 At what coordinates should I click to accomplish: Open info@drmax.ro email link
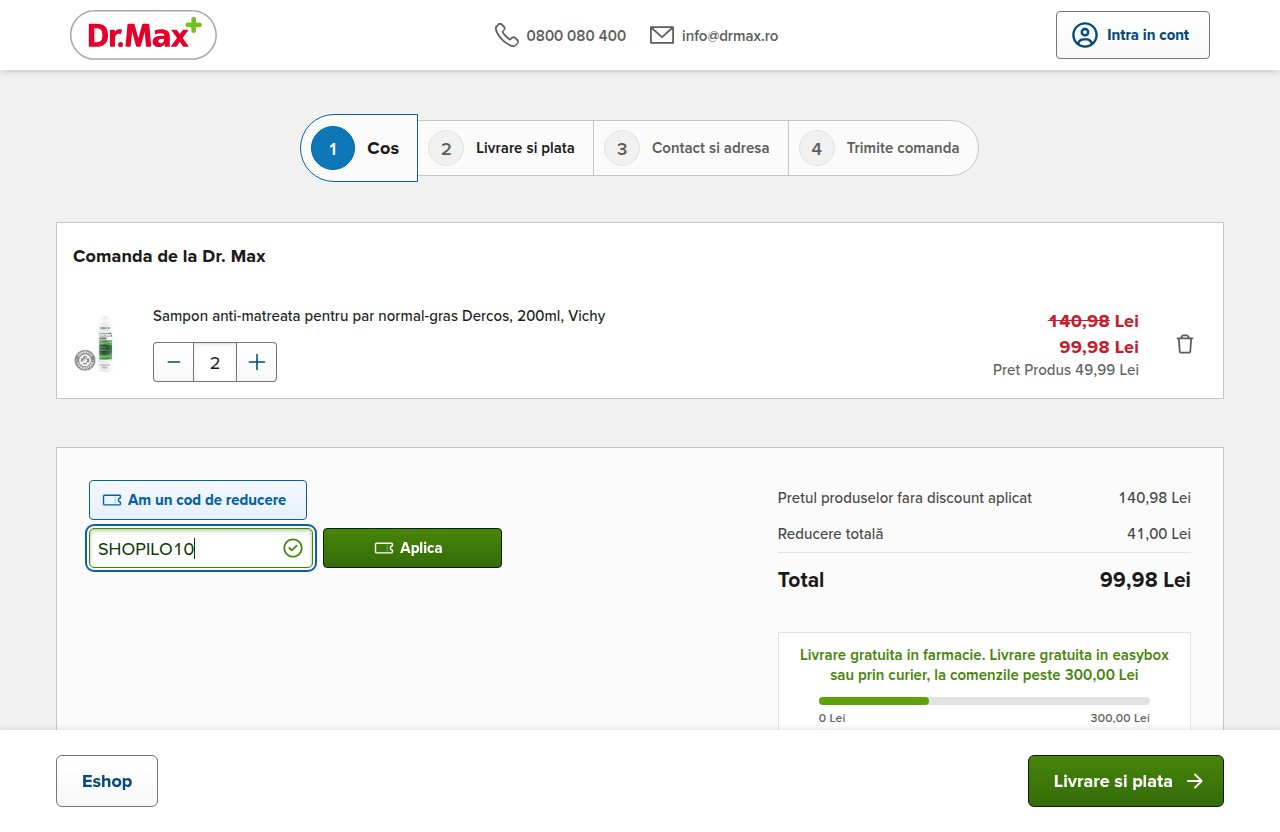pyautogui.click(x=730, y=35)
